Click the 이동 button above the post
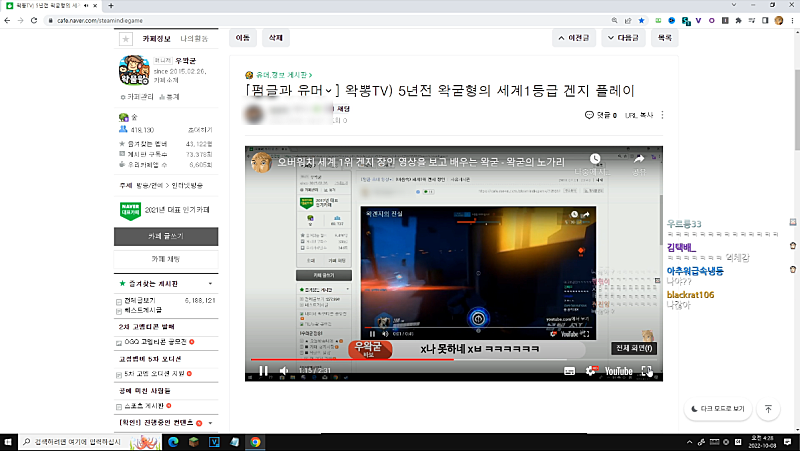Image resolution: width=800 pixels, height=451 pixels. click(243, 38)
